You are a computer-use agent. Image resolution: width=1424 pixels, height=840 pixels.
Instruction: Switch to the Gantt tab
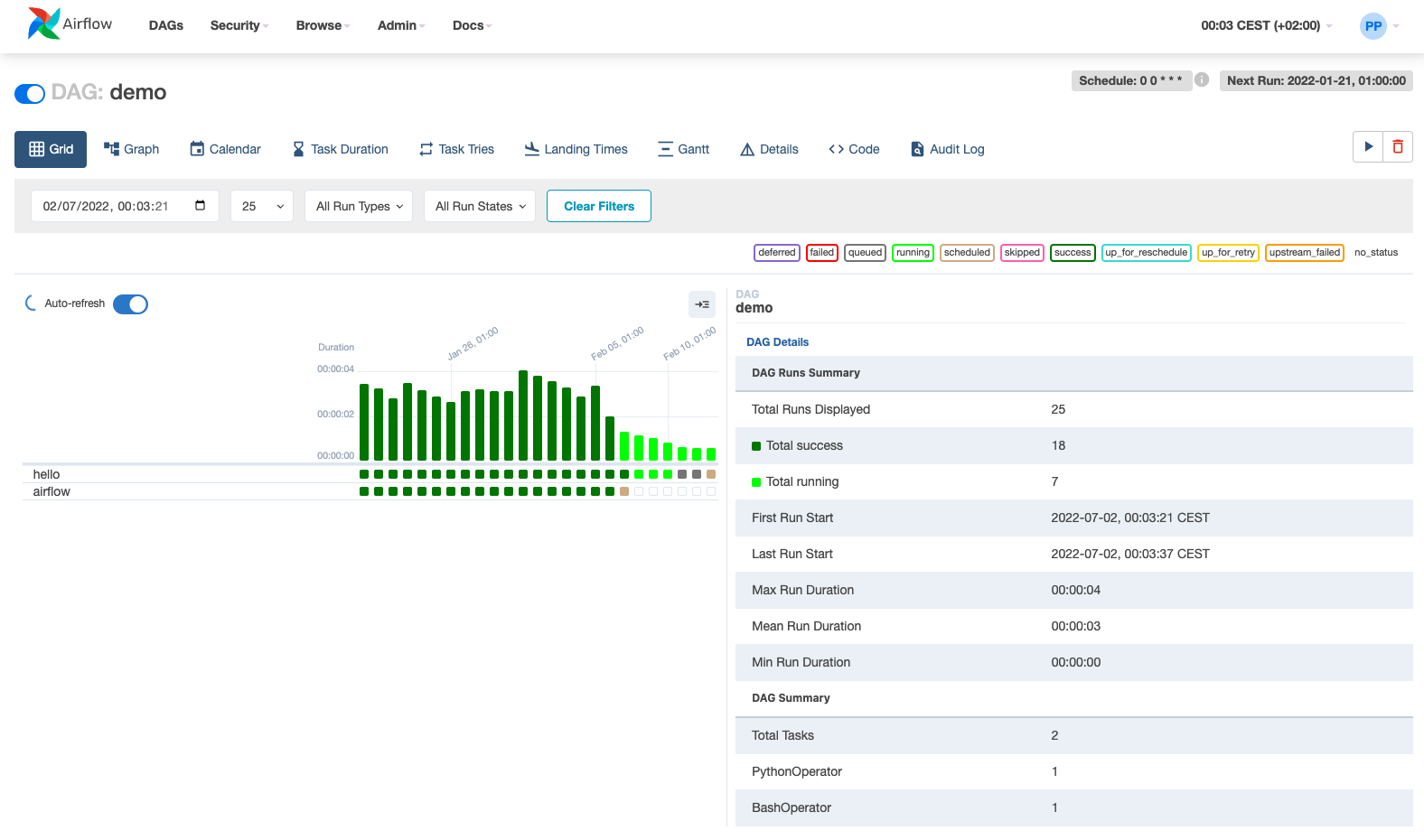click(683, 149)
